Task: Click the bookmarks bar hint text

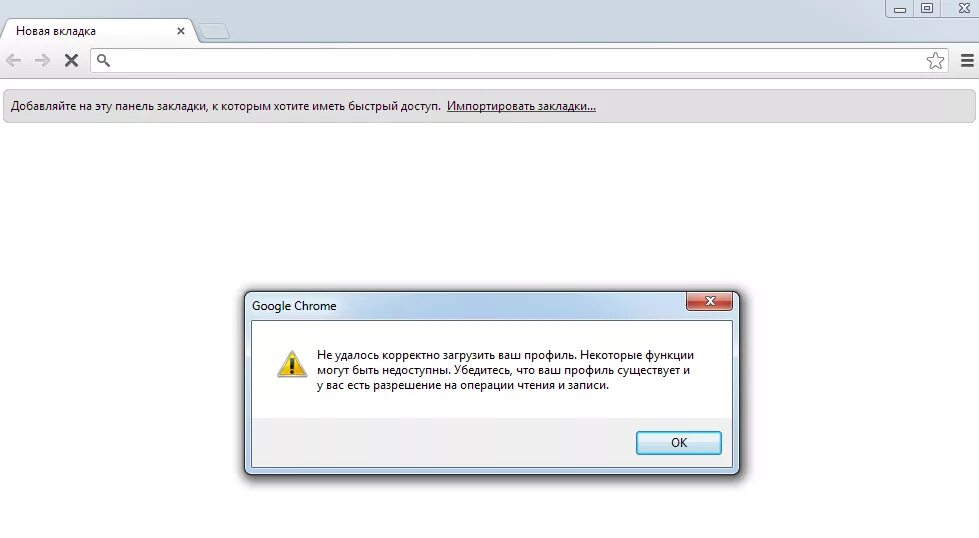Action: pyautogui.click(x=225, y=106)
